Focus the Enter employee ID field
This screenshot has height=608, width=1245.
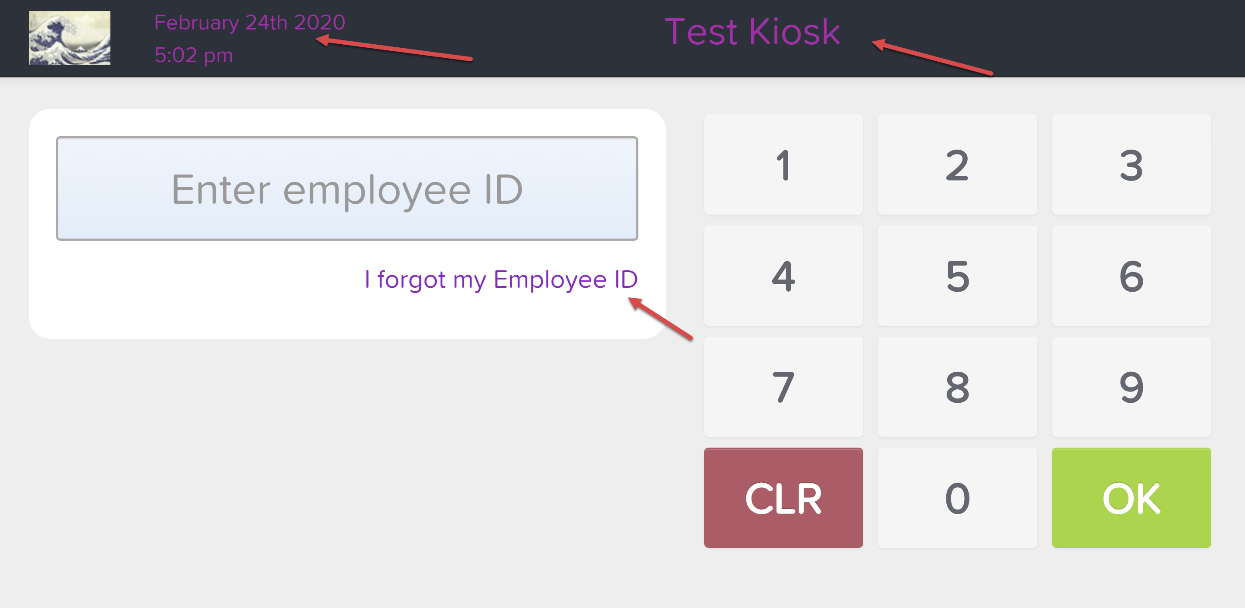point(347,189)
